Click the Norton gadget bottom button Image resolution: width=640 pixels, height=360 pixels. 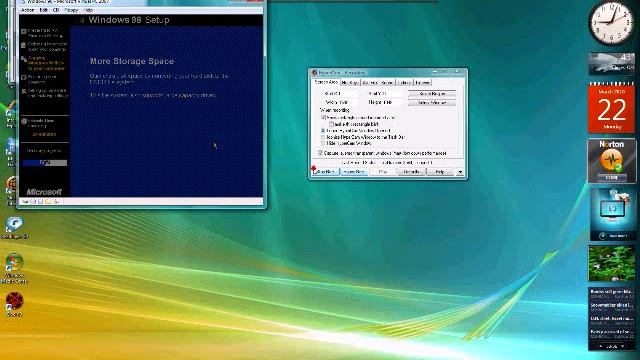[x=611, y=178]
